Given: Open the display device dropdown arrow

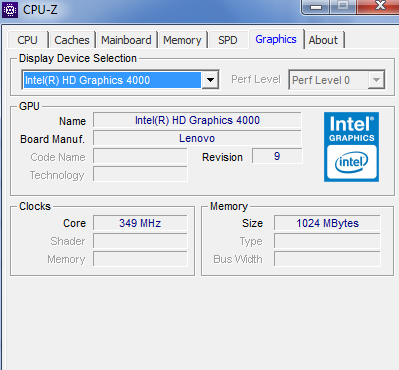Looking at the screenshot, I should pos(210,80).
